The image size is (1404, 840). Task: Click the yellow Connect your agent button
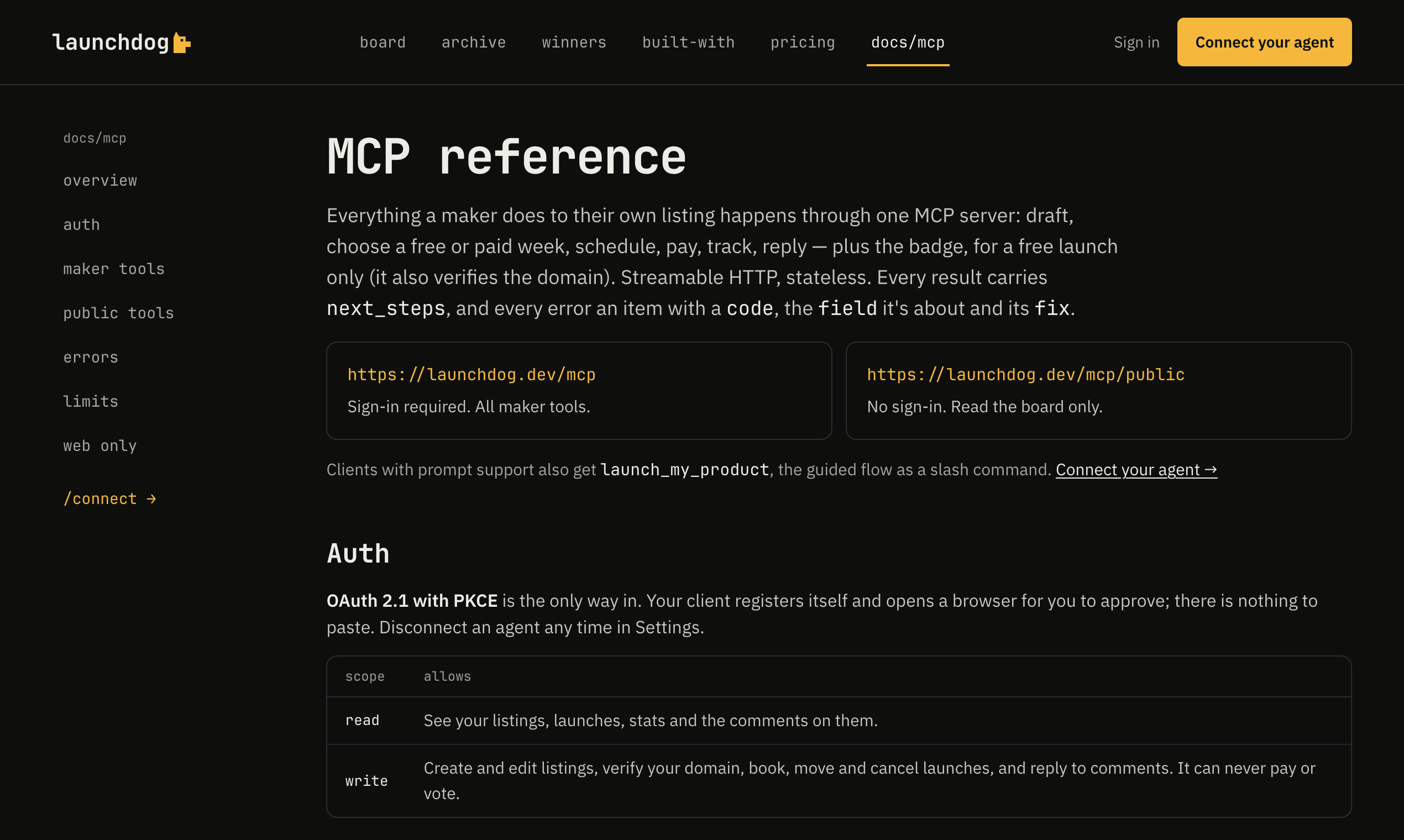[1264, 42]
